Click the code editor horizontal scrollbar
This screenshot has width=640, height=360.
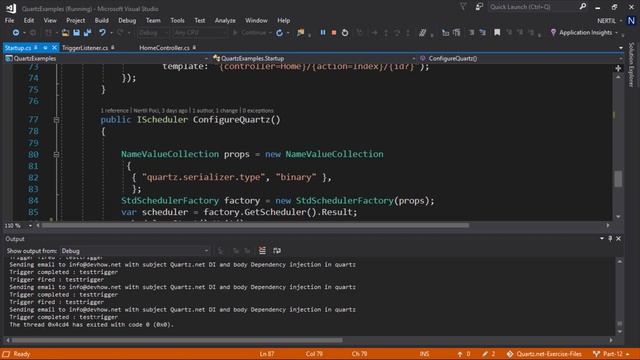click(256, 225)
